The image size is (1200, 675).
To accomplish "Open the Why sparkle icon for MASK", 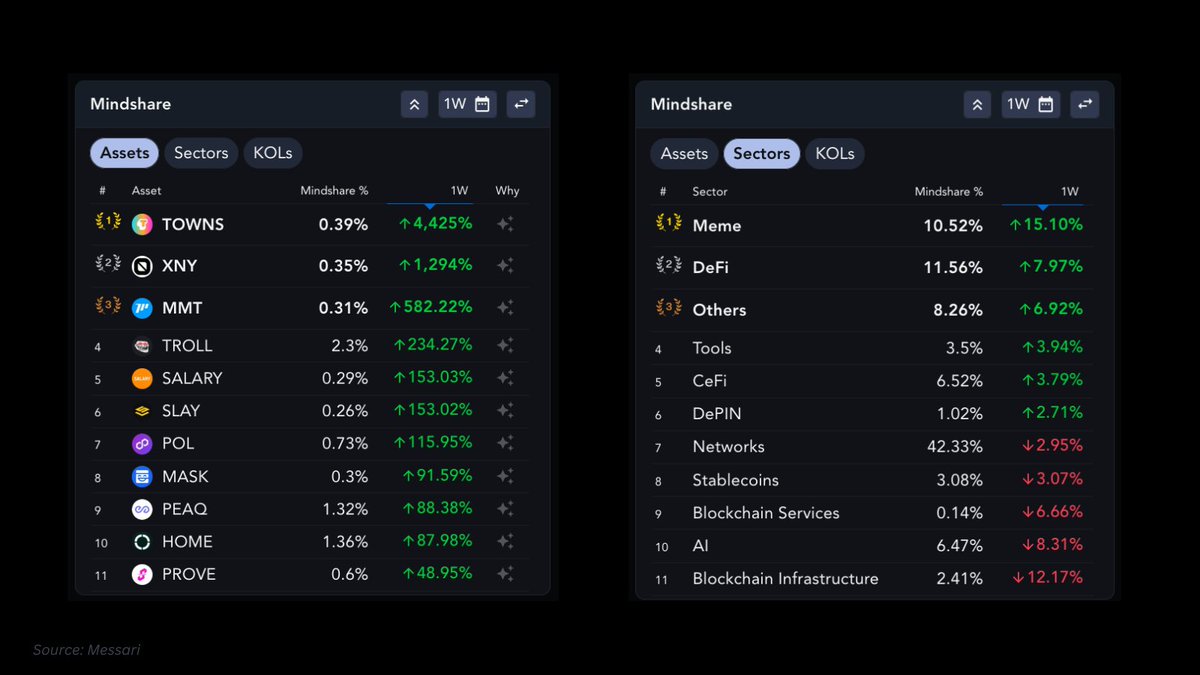I will coord(506,476).
